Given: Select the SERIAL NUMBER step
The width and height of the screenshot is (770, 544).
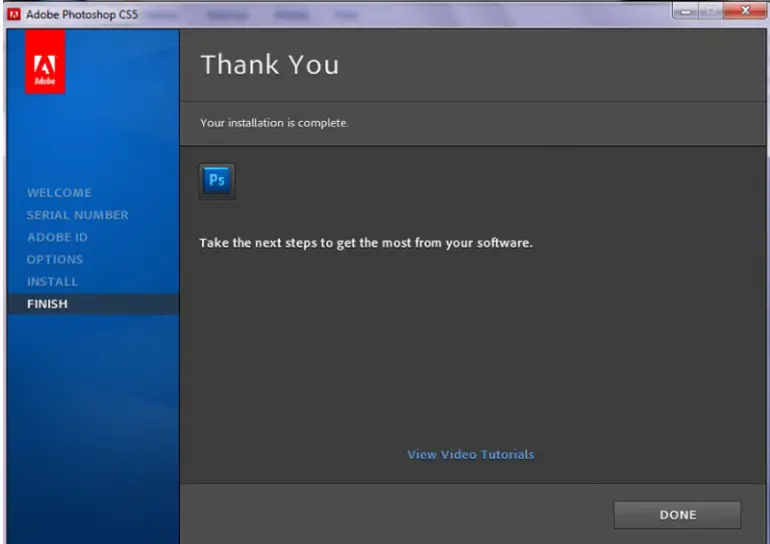Looking at the screenshot, I should click(77, 215).
